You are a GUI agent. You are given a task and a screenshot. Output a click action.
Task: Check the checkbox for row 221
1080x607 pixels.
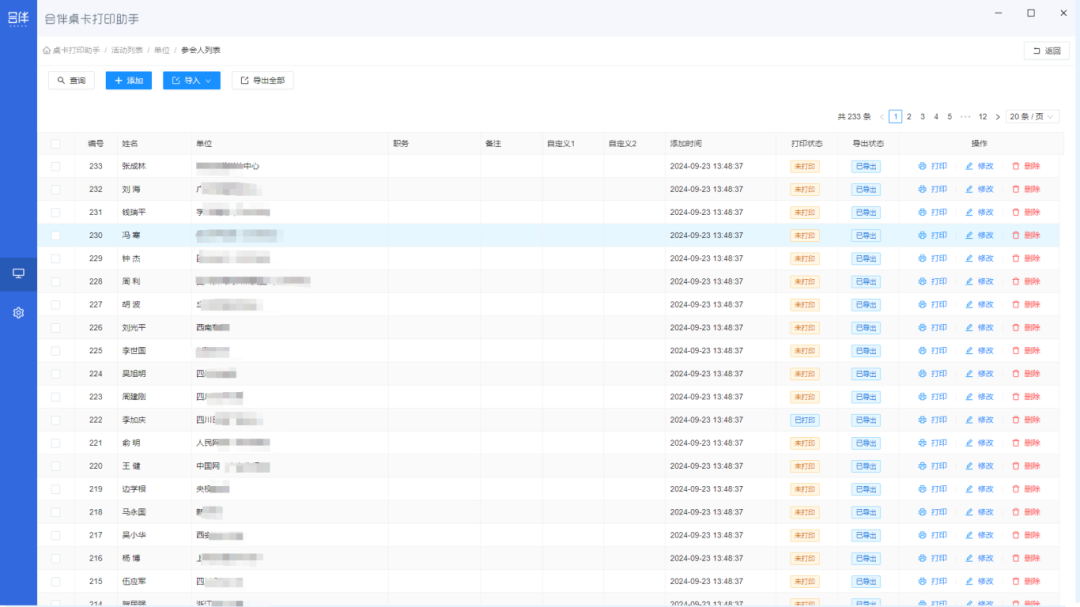click(56, 444)
